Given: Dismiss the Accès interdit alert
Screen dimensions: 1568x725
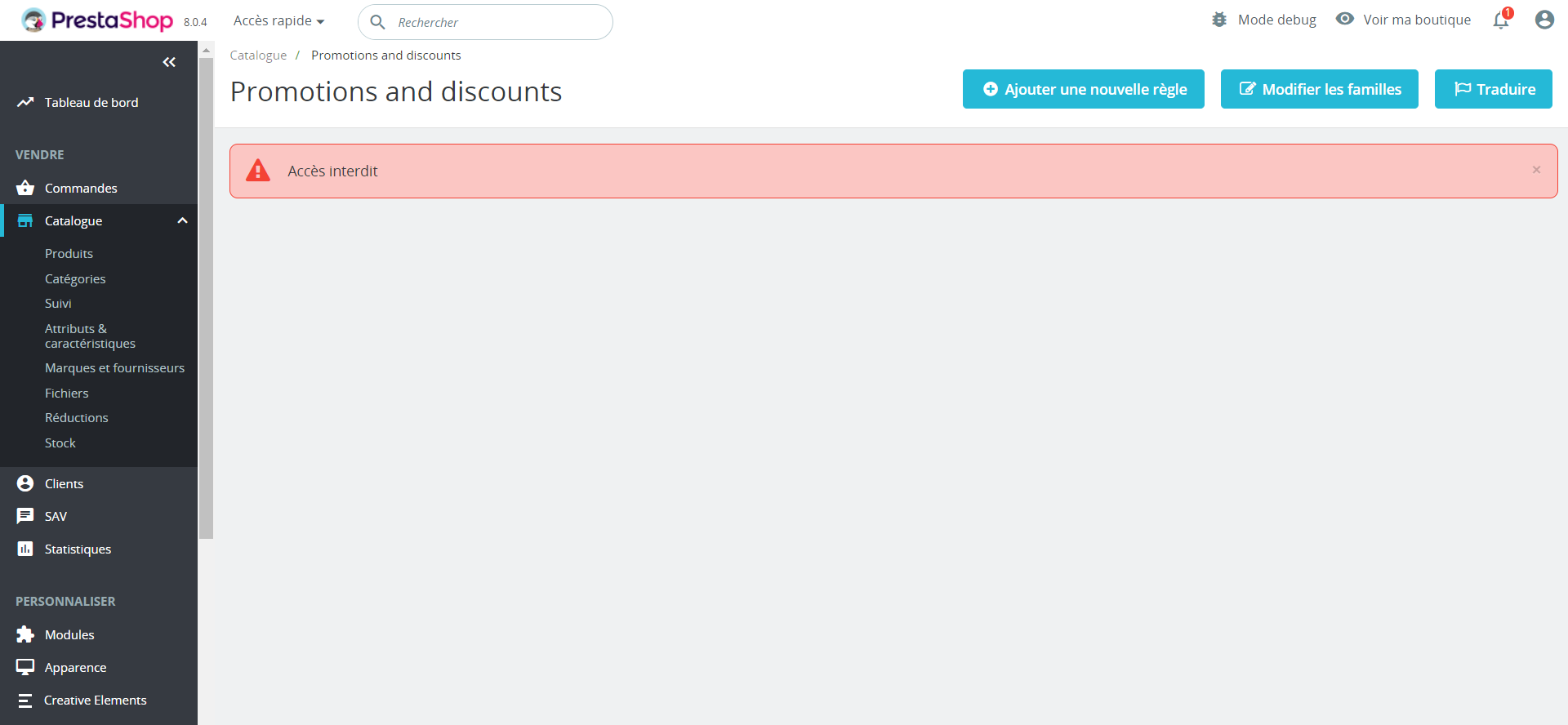Looking at the screenshot, I should [1536, 170].
